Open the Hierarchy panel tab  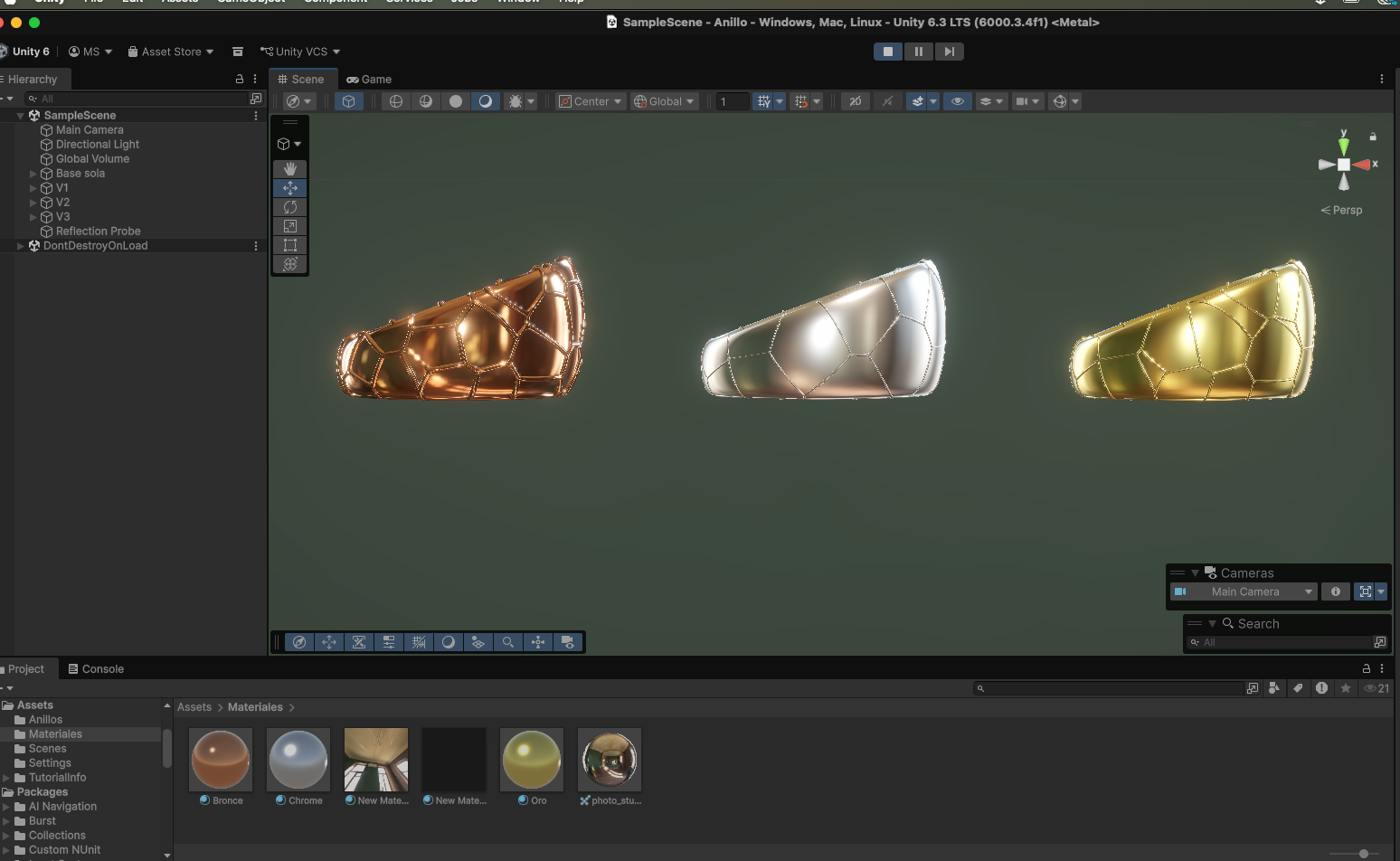coord(31,80)
